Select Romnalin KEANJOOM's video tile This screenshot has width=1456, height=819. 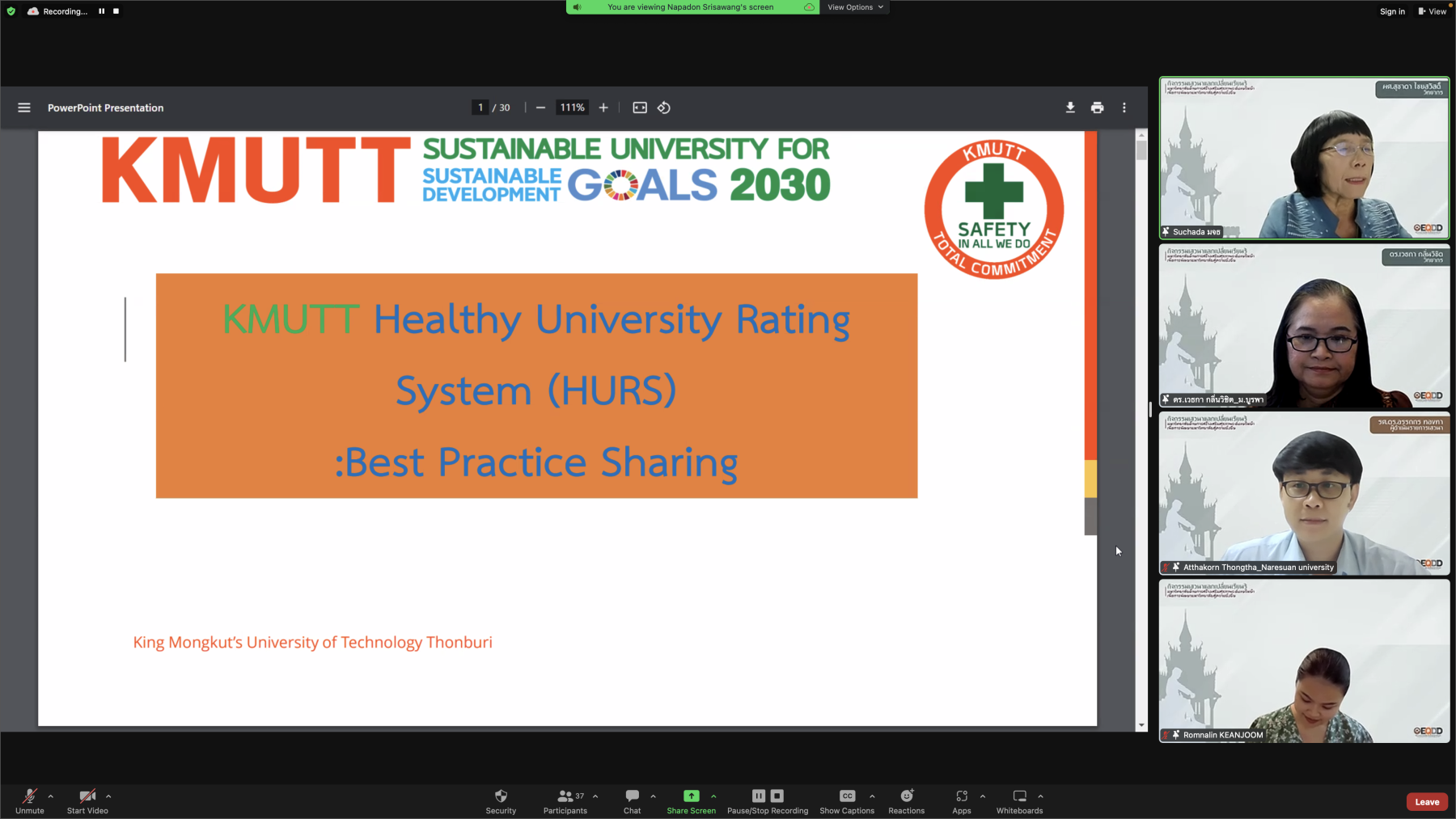pyautogui.click(x=1304, y=661)
